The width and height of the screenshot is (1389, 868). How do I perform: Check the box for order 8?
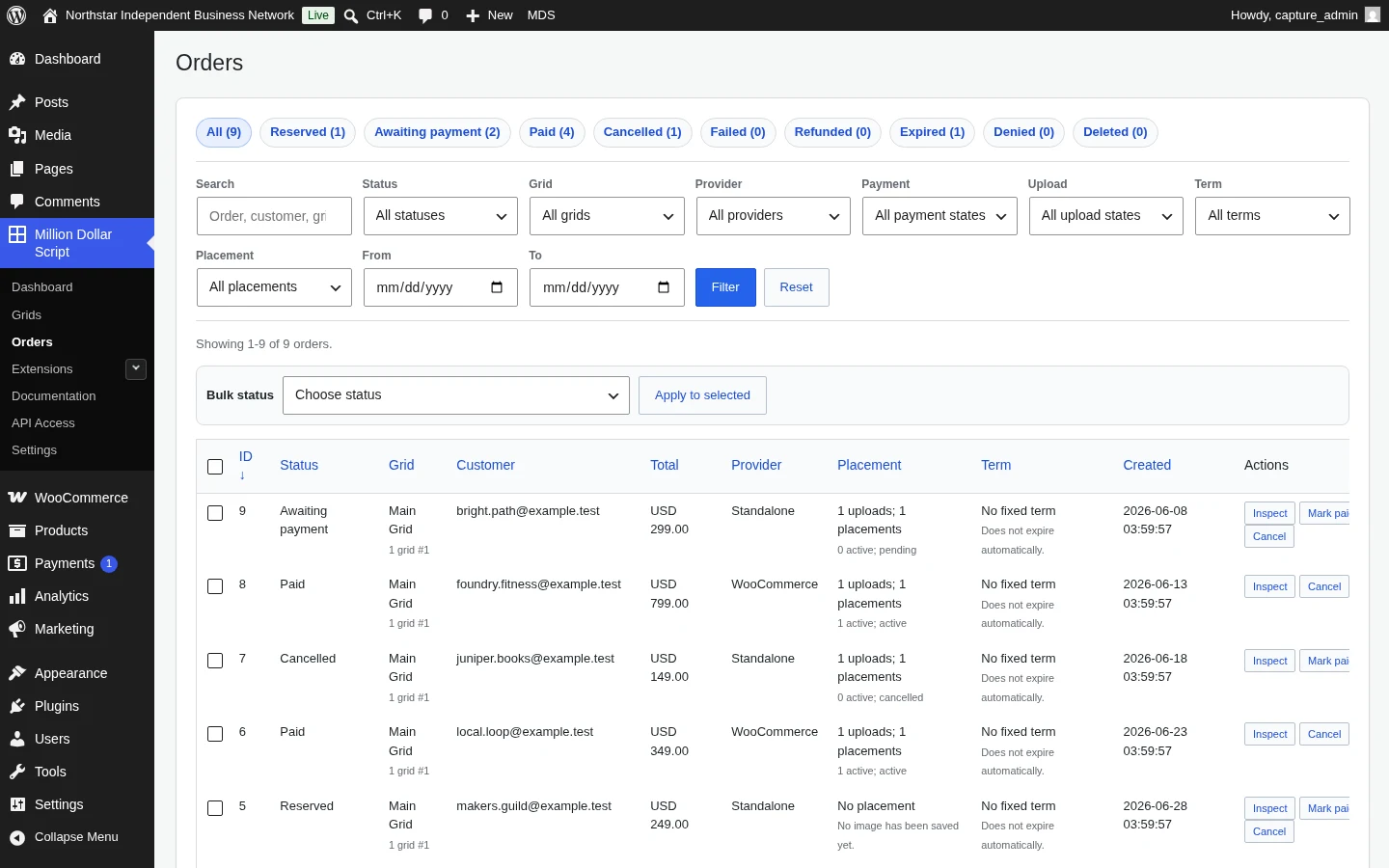(215, 586)
